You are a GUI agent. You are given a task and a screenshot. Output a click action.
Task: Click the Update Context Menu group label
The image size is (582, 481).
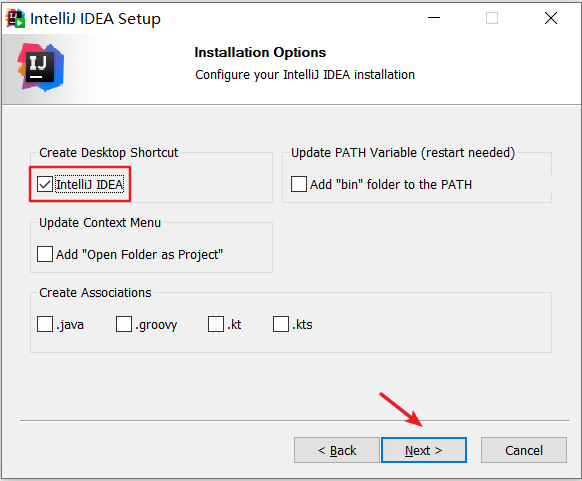click(100, 222)
